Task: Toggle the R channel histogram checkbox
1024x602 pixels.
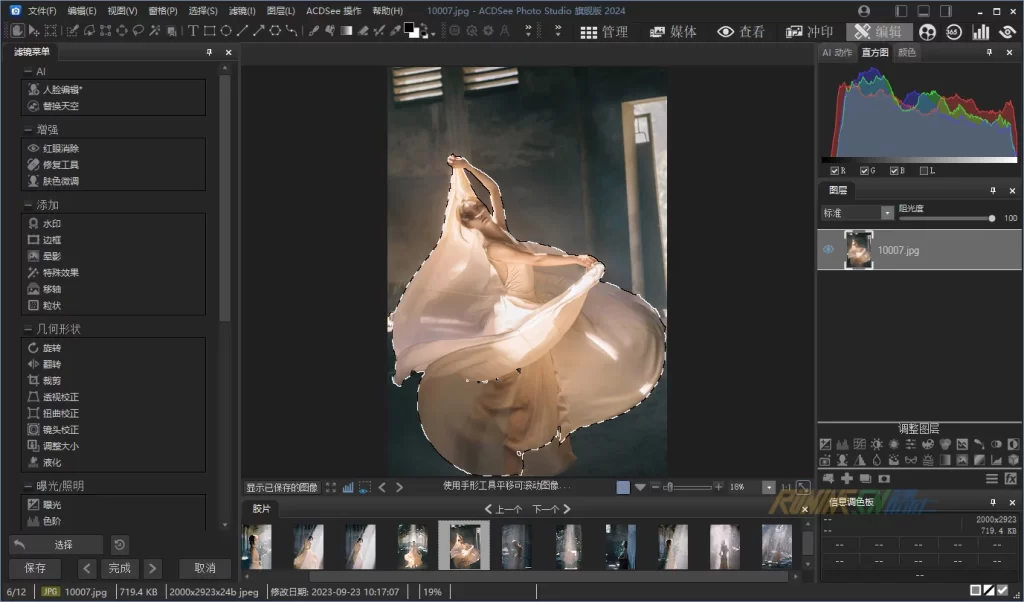Action: tap(835, 171)
